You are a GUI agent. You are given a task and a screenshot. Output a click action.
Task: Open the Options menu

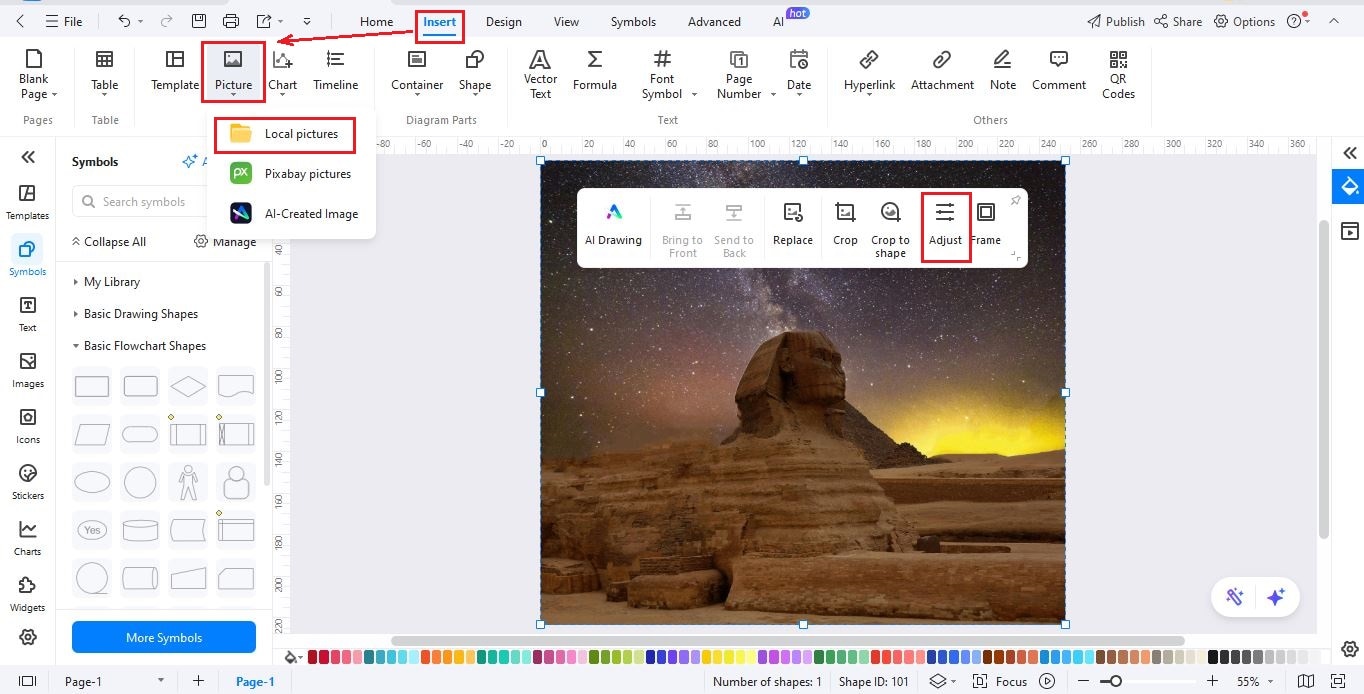(x=1244, y=21)
